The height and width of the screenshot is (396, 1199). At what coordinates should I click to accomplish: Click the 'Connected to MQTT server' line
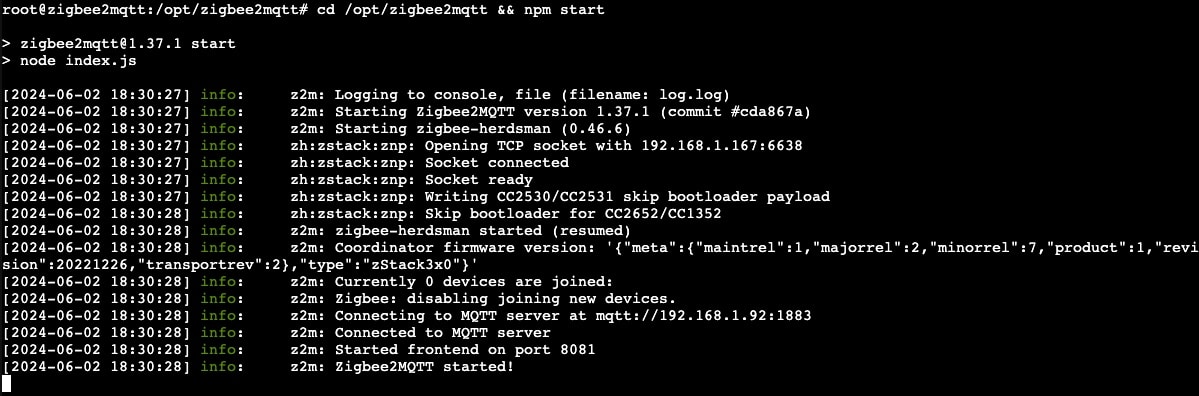443,333
